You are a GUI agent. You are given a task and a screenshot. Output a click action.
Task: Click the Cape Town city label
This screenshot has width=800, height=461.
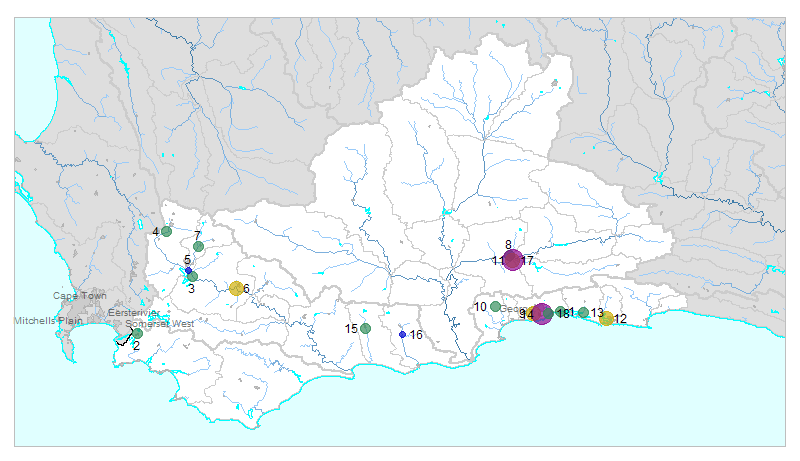[80, 296]
